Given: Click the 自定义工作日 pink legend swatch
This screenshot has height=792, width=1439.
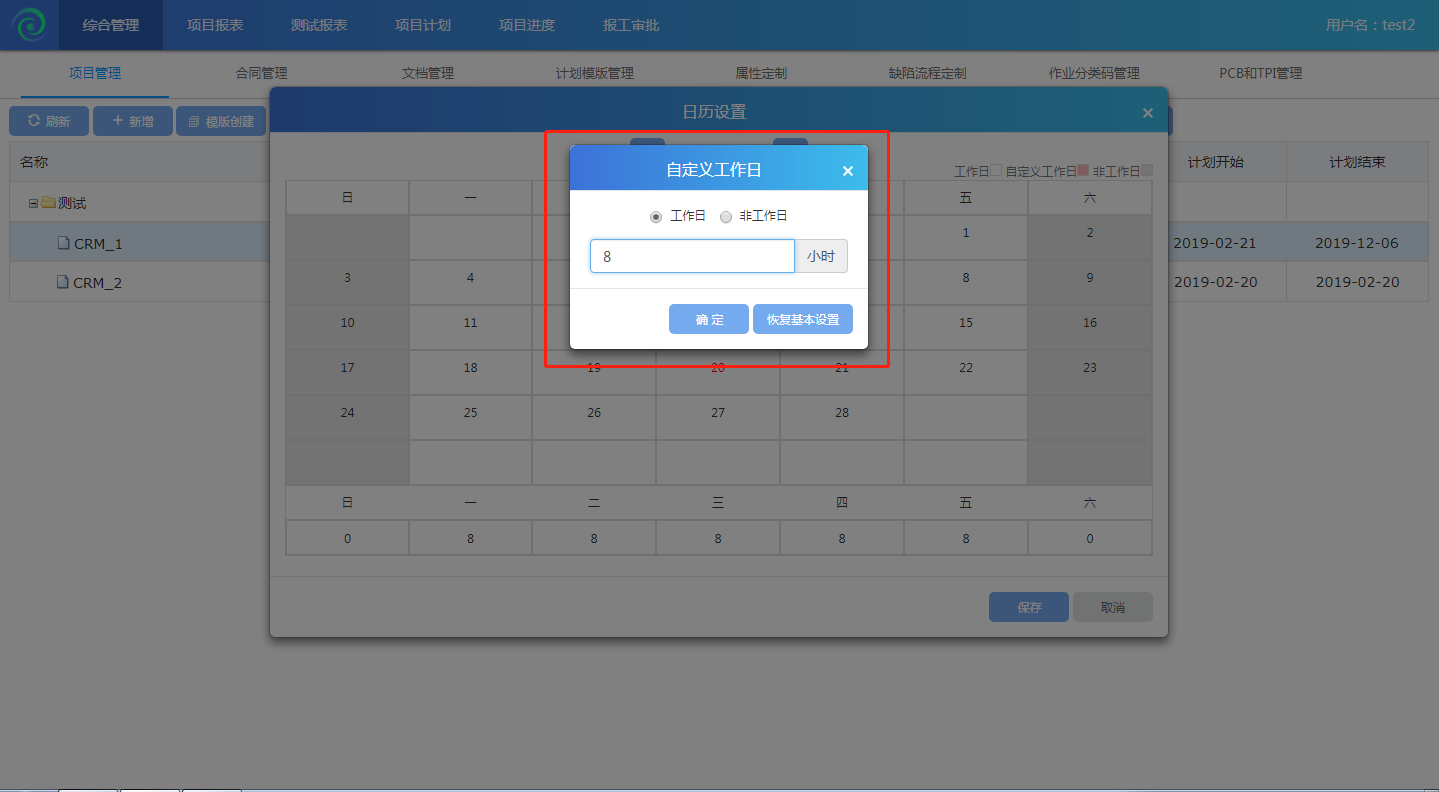Looking at the screenshot, I should [x=1083, y=171].
